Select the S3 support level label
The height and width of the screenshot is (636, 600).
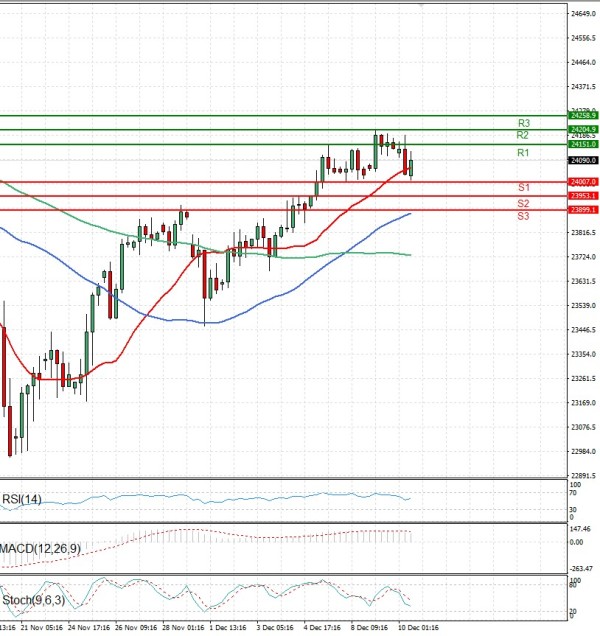pos(523,217)
